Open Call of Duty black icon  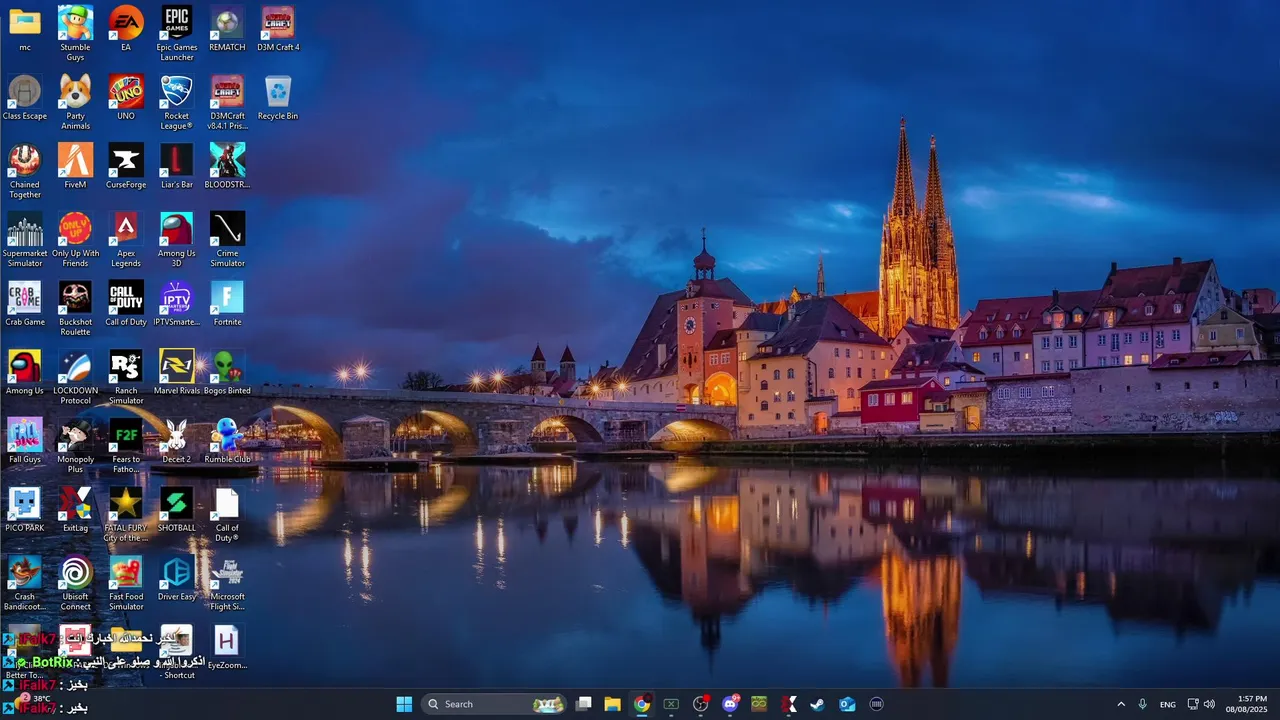point(126,304)
